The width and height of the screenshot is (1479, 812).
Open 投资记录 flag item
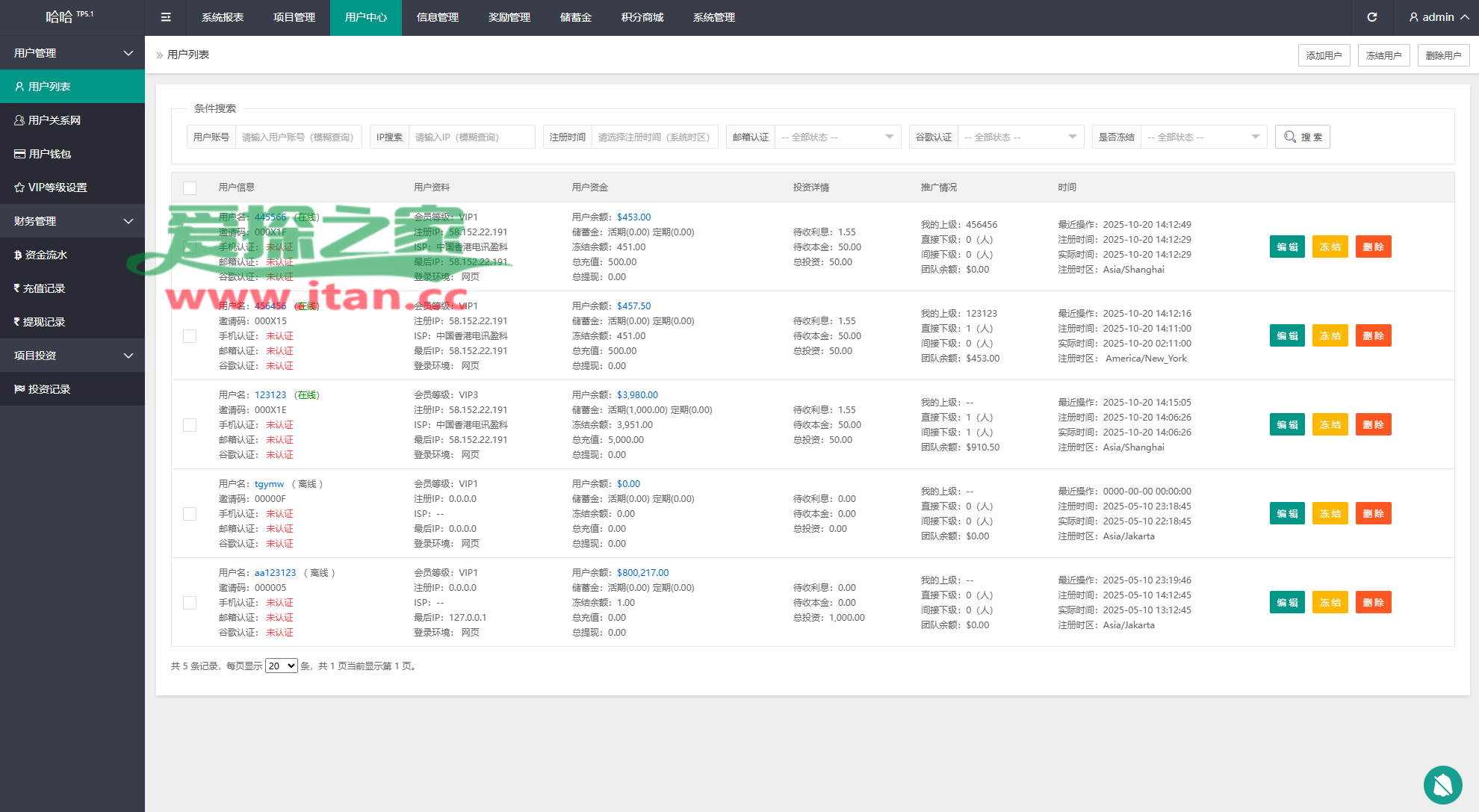(x=49, y=389)
